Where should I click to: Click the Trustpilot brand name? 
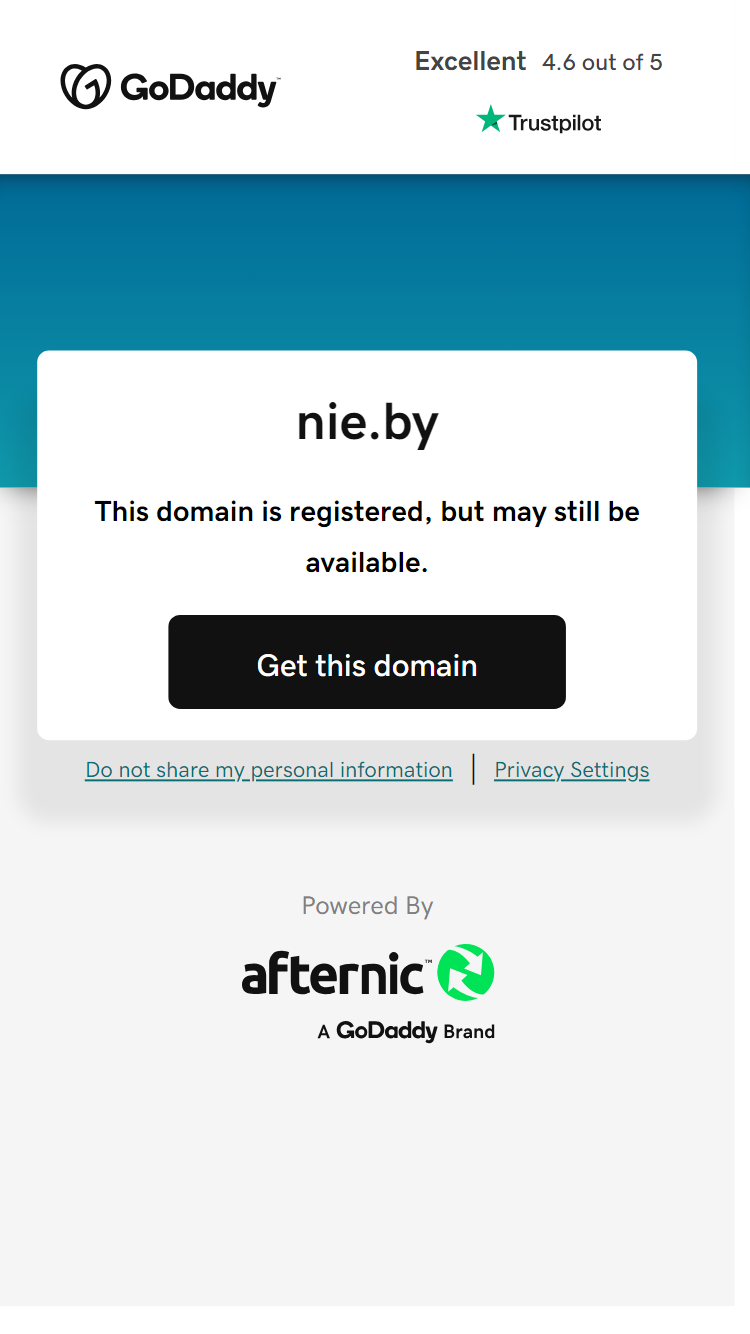pos(555,123)
